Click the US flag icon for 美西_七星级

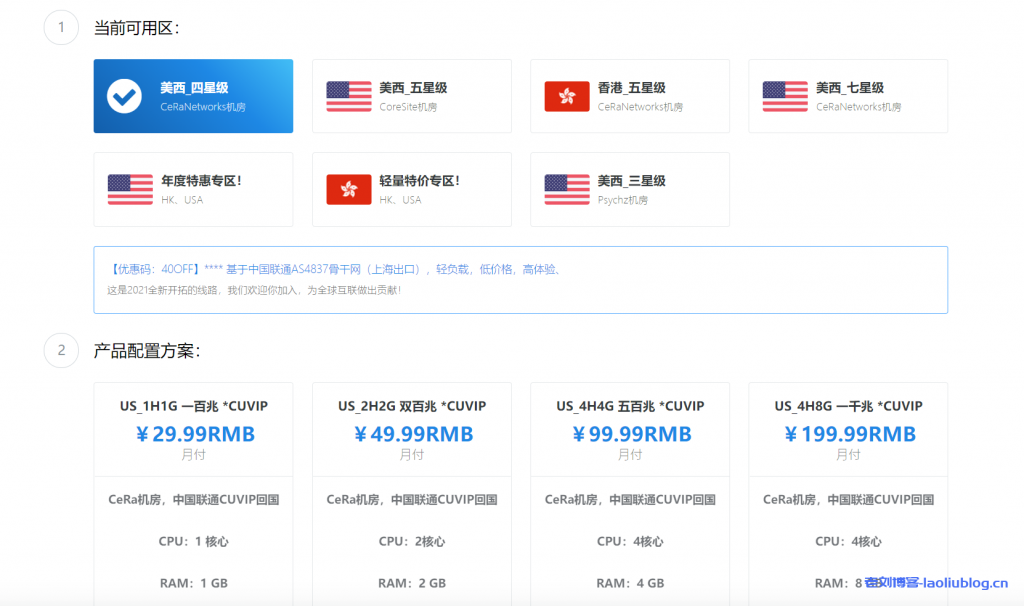pyautogui.click(x=784, y=96)
